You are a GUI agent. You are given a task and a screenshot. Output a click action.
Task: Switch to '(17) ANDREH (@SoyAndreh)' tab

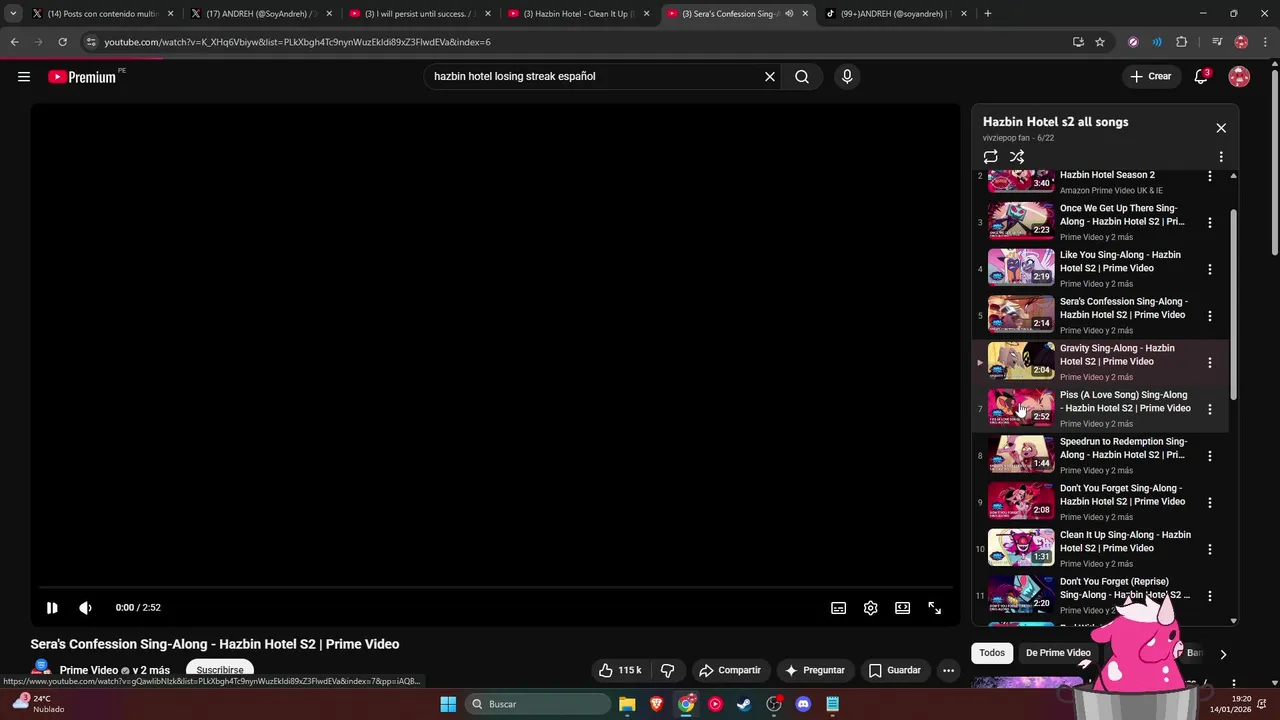coord(262,14)
